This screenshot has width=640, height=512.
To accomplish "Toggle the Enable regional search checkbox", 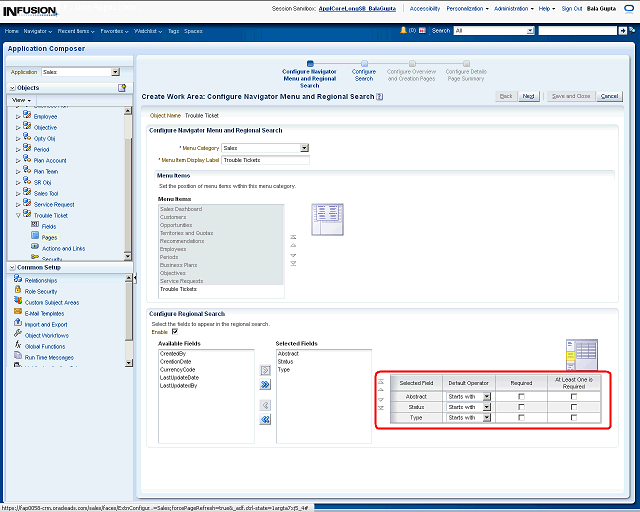I will (175, 332).
